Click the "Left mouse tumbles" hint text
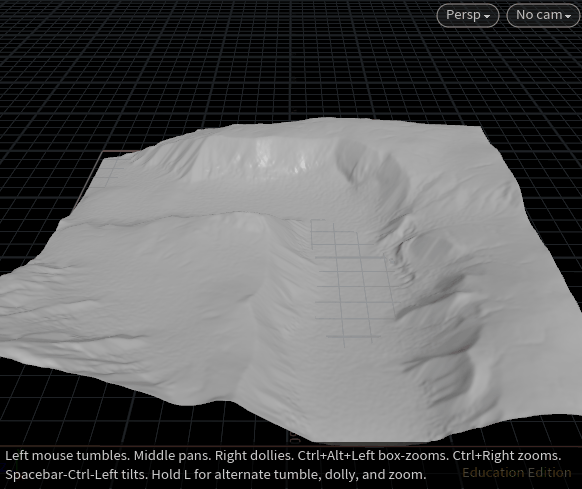 click(68, 456)
